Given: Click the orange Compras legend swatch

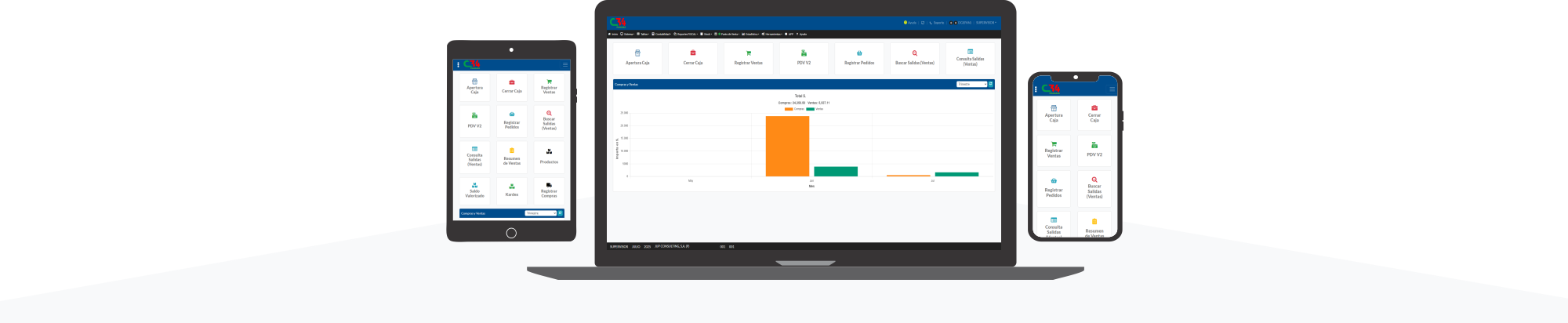Looking at the screenshot, I should point(788,109).
